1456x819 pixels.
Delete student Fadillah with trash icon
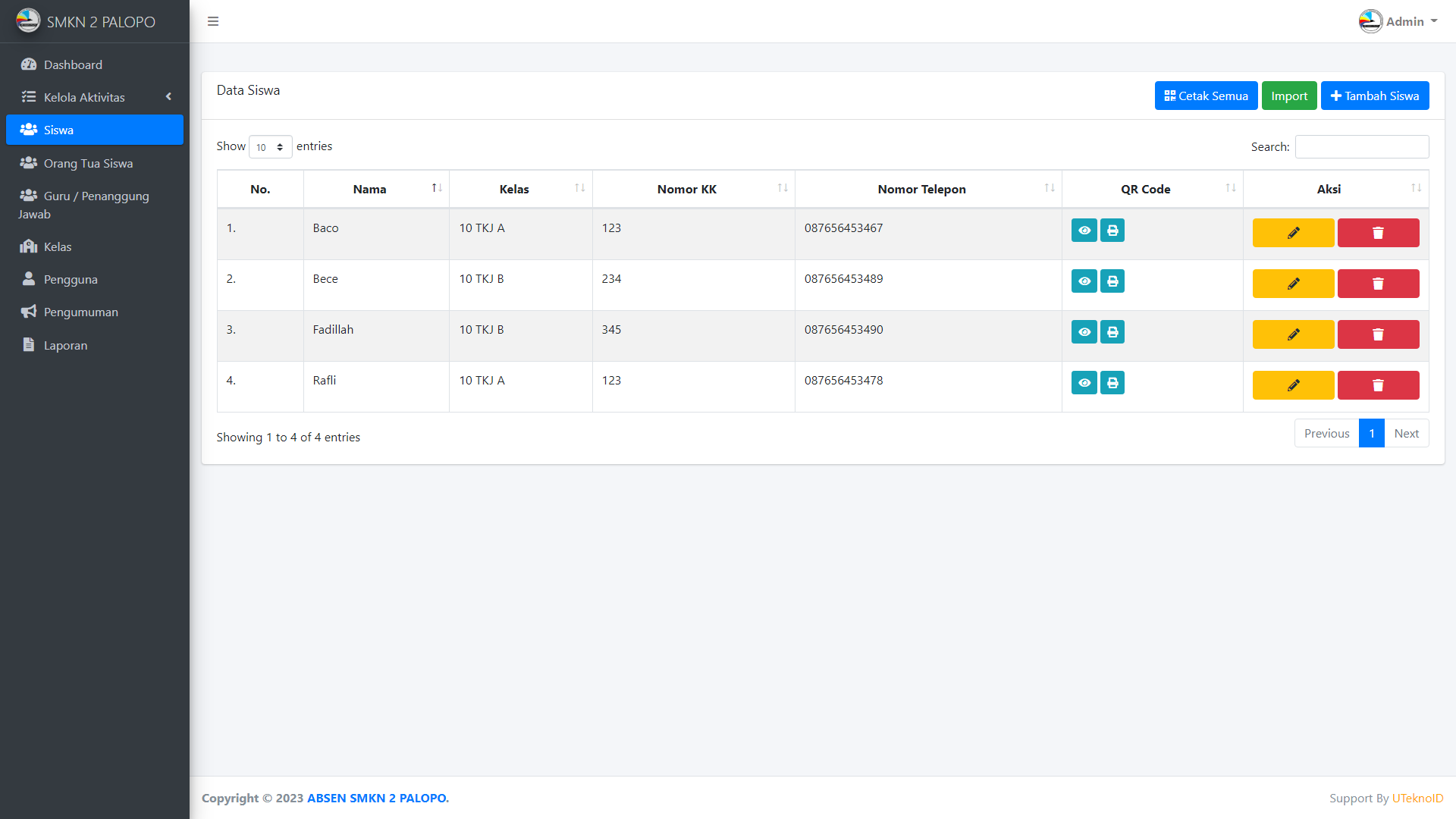point(1378,334)
